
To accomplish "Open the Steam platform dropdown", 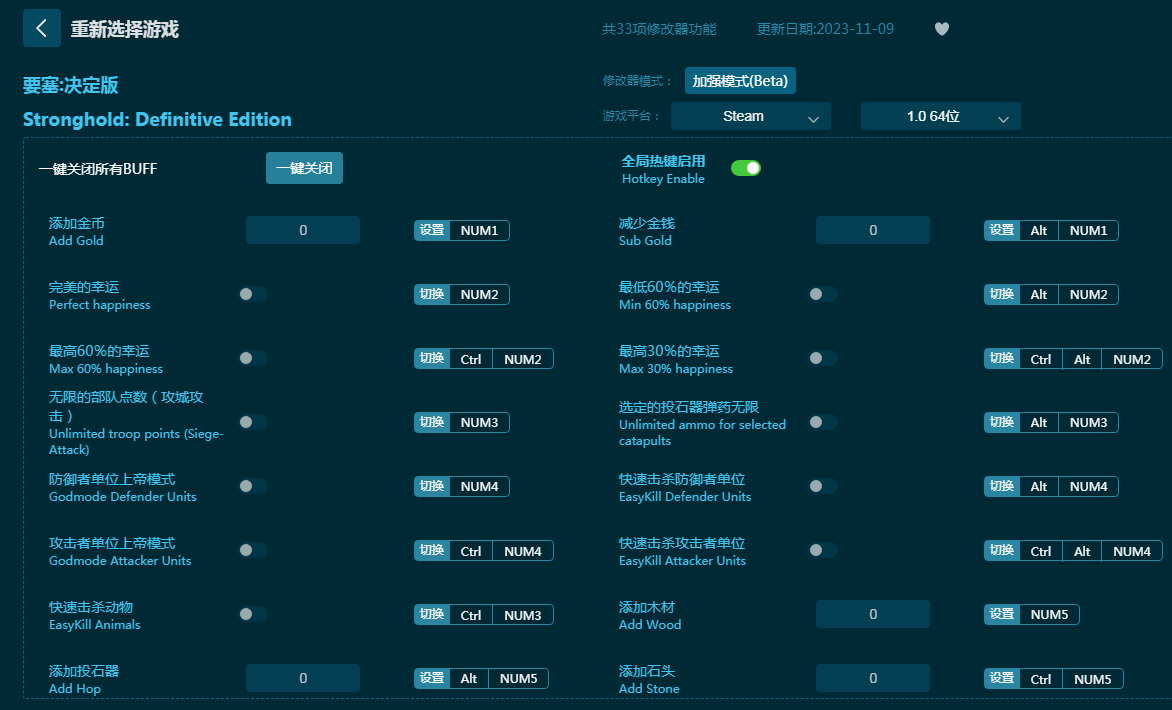I will [x=750, y=116].
